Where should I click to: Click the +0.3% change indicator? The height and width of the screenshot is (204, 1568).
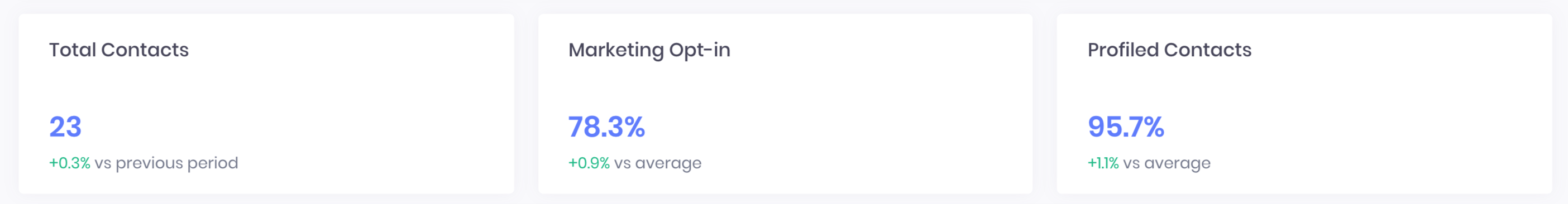point(69,163)
